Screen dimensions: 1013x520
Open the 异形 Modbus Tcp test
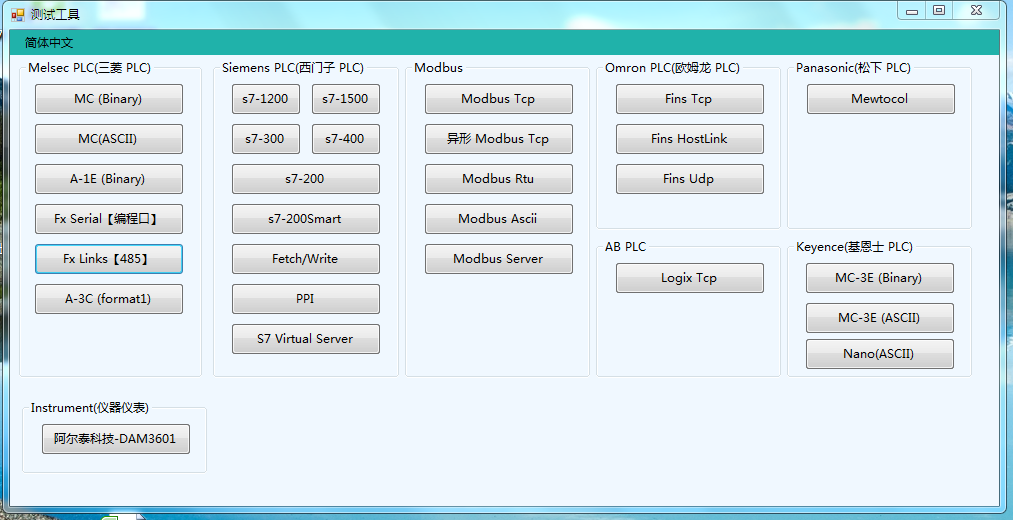tap(498, 139)
